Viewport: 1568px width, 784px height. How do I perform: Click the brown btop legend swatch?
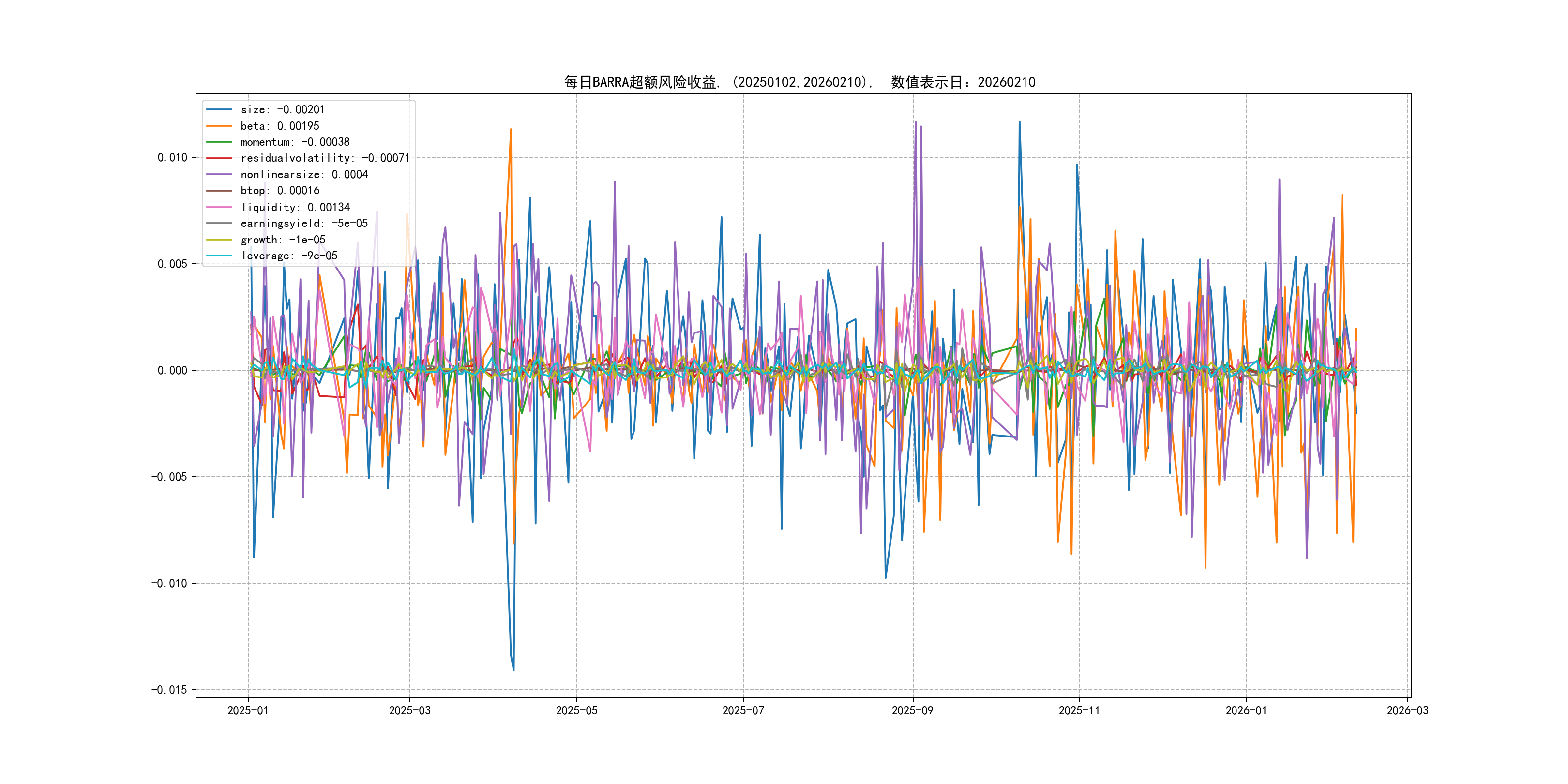(x=219, y=191)
